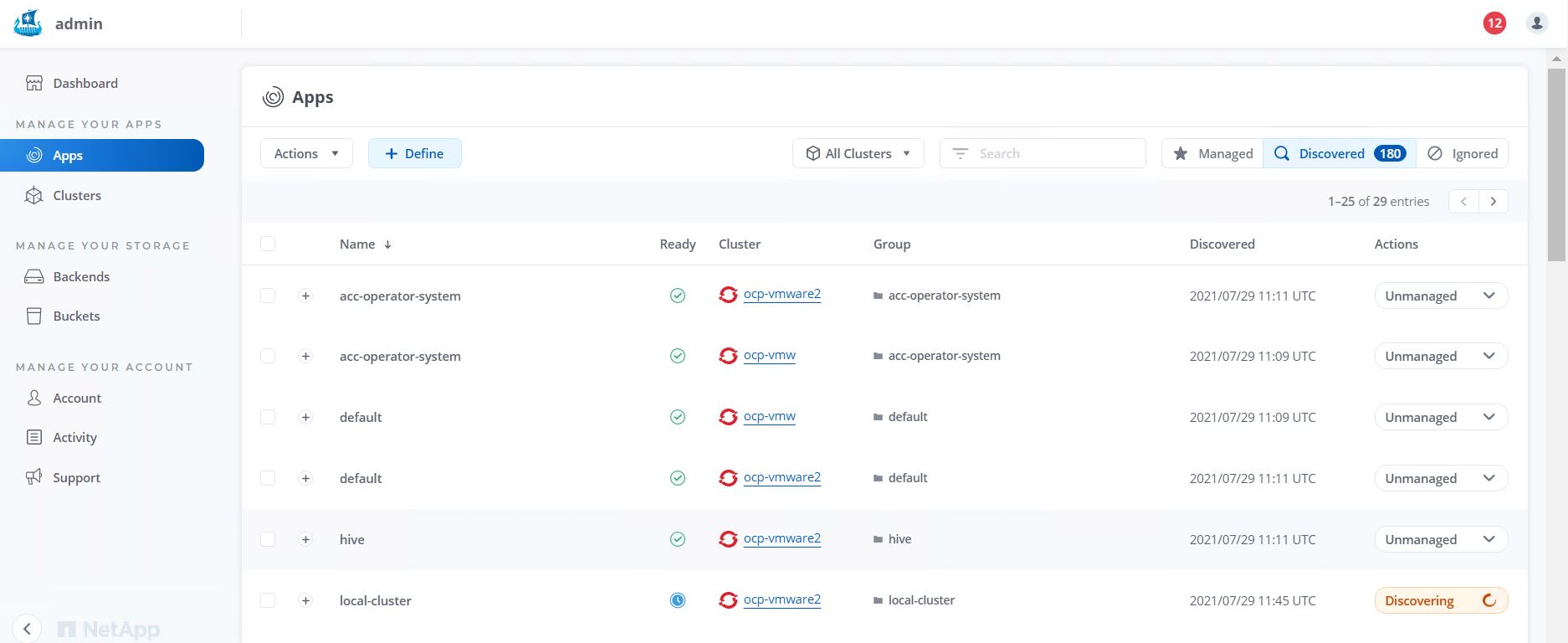Screen dimensions: 1568x643
Task: Open the user profile avatar icon
Action: click(x=1537, y=23)
